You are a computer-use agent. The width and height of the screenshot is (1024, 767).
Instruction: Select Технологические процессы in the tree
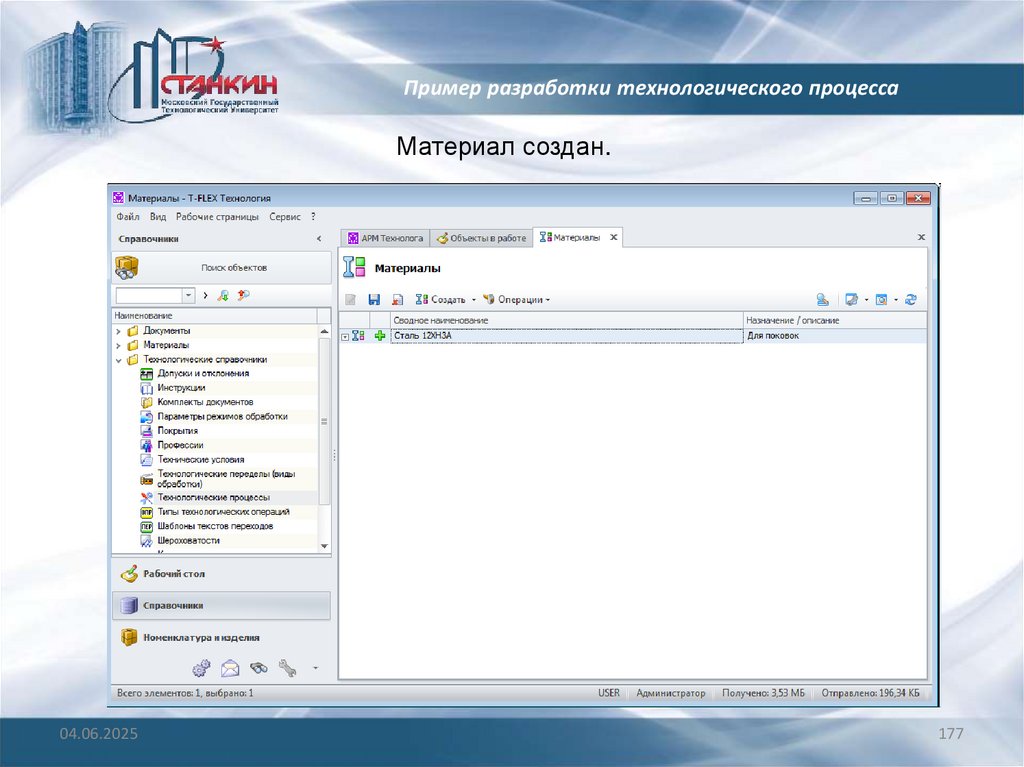214,498
